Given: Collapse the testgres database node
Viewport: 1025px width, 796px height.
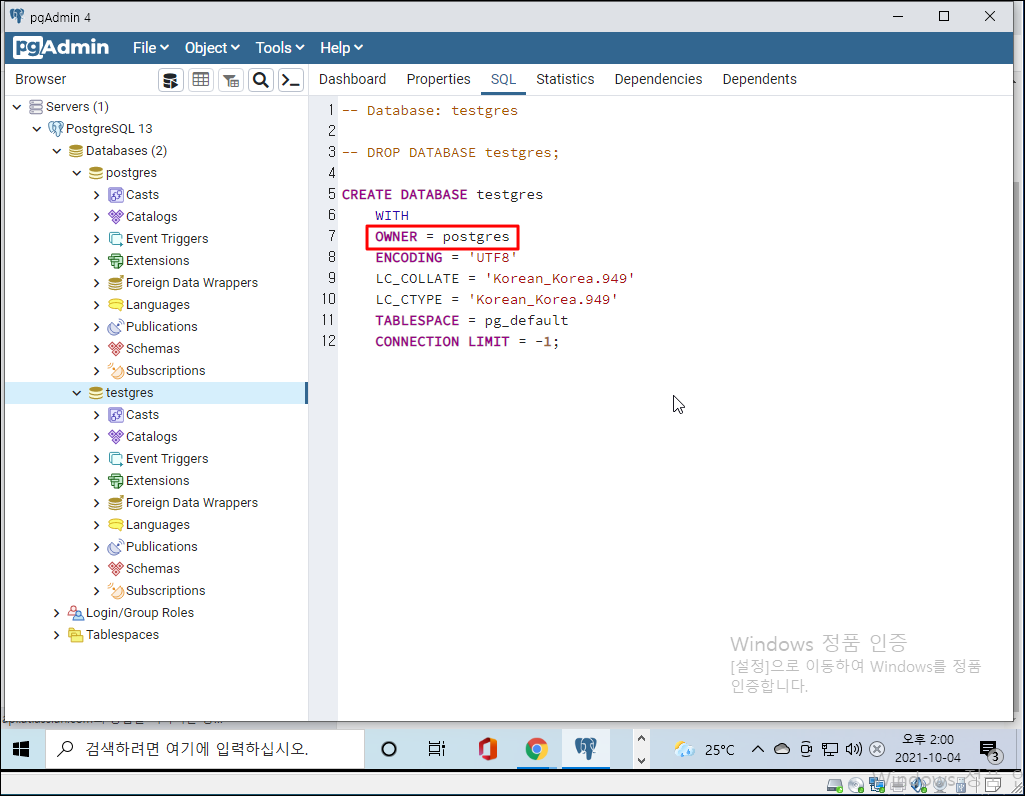Looking at the screenshot, I should [x=76, y=393].
